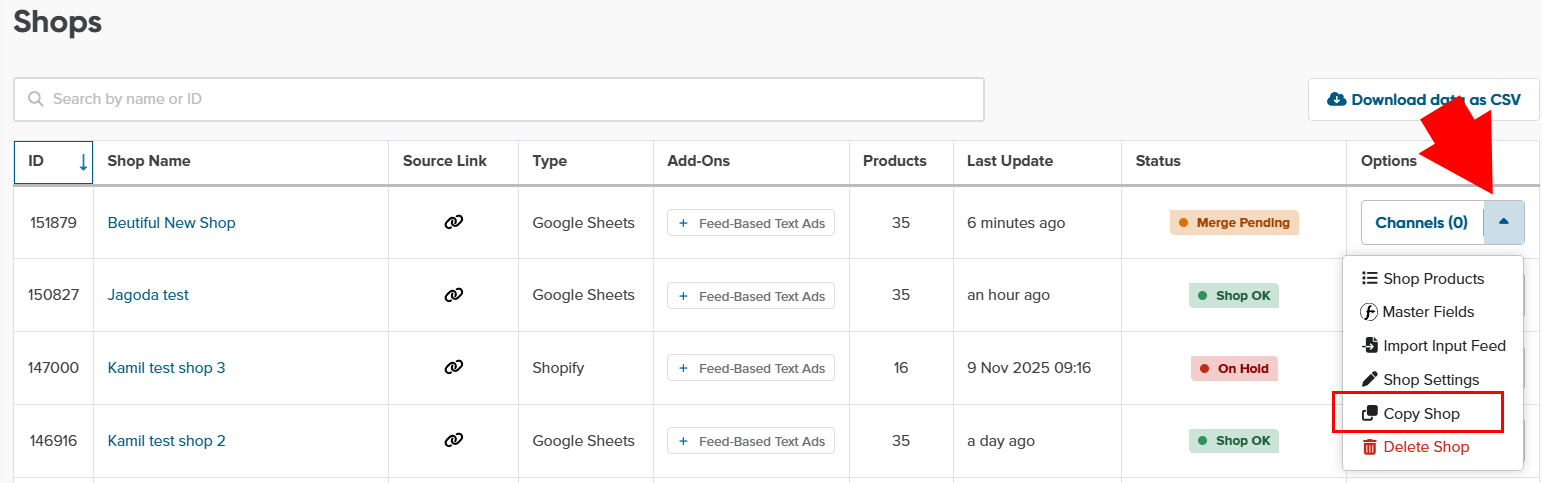
Task: Open Shop Settings from dropdown
Action: [1430, 380]
